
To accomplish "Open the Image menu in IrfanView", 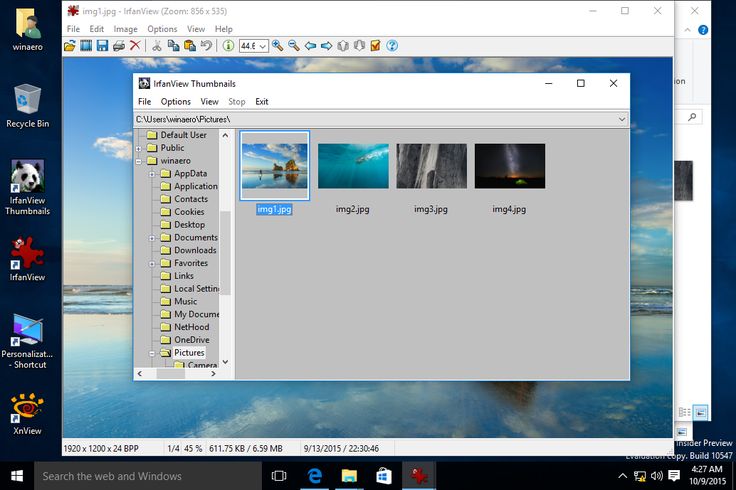I will coord(125,29).
